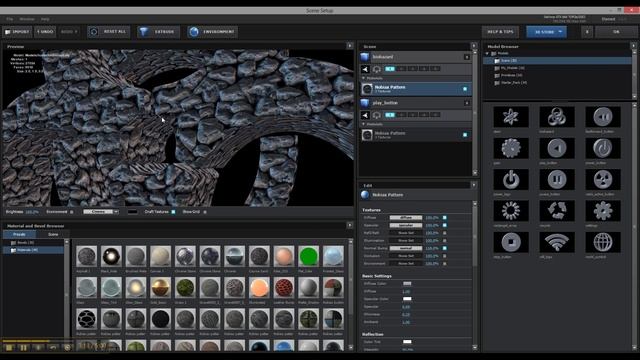The width and height of the screenshot is (640, 360).
Task: Click the Diffuse texture slot
Action: point(406,218)
